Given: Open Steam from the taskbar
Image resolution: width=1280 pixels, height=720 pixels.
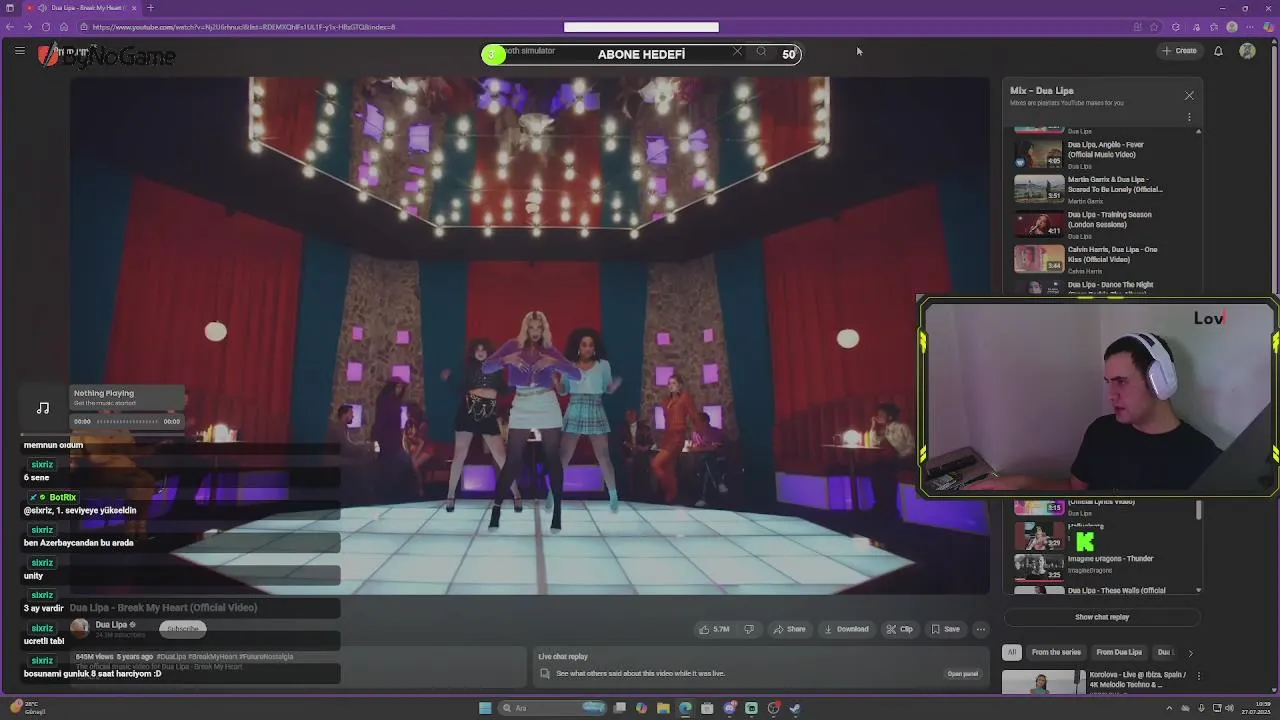Looking at the screenshot, I should (795, 708).
